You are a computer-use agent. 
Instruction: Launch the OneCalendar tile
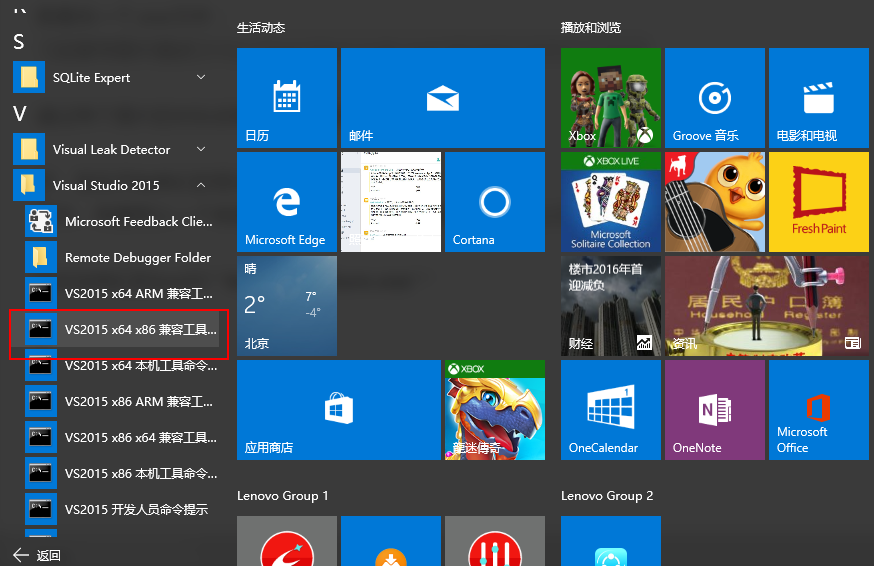click(x=610, y=410)
